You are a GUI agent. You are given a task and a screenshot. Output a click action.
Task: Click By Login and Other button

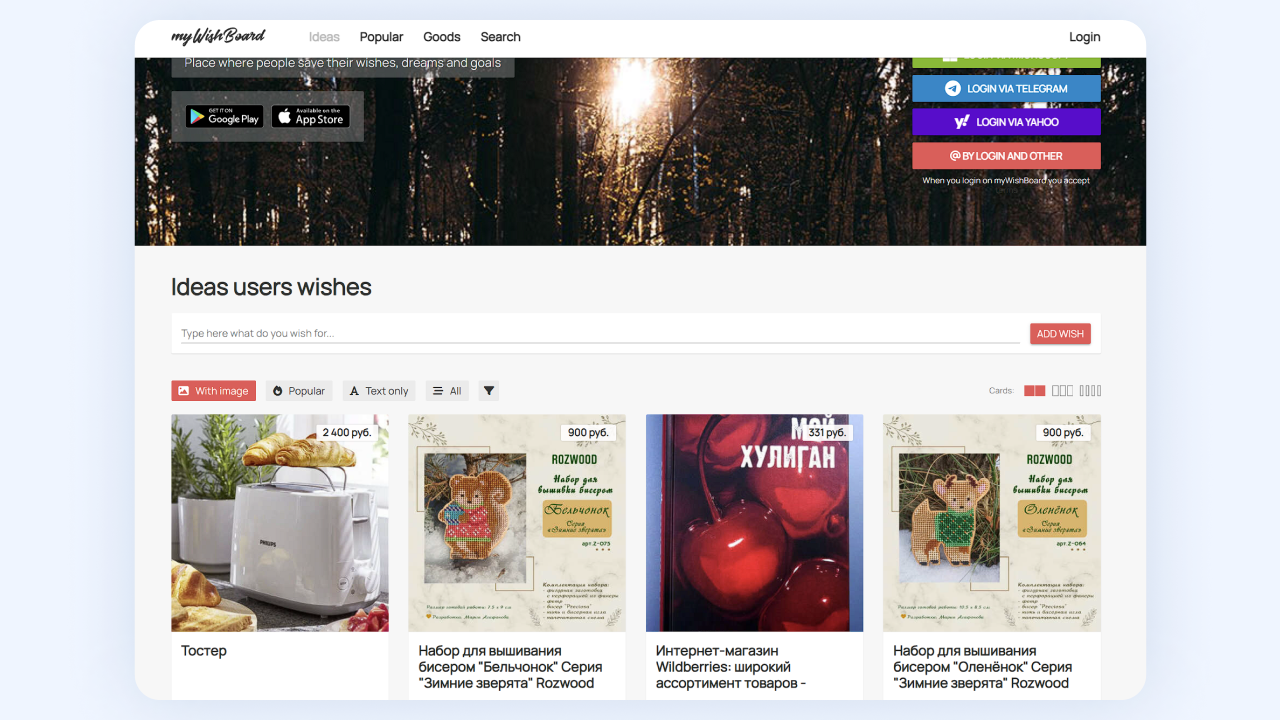click(1006, 156)
